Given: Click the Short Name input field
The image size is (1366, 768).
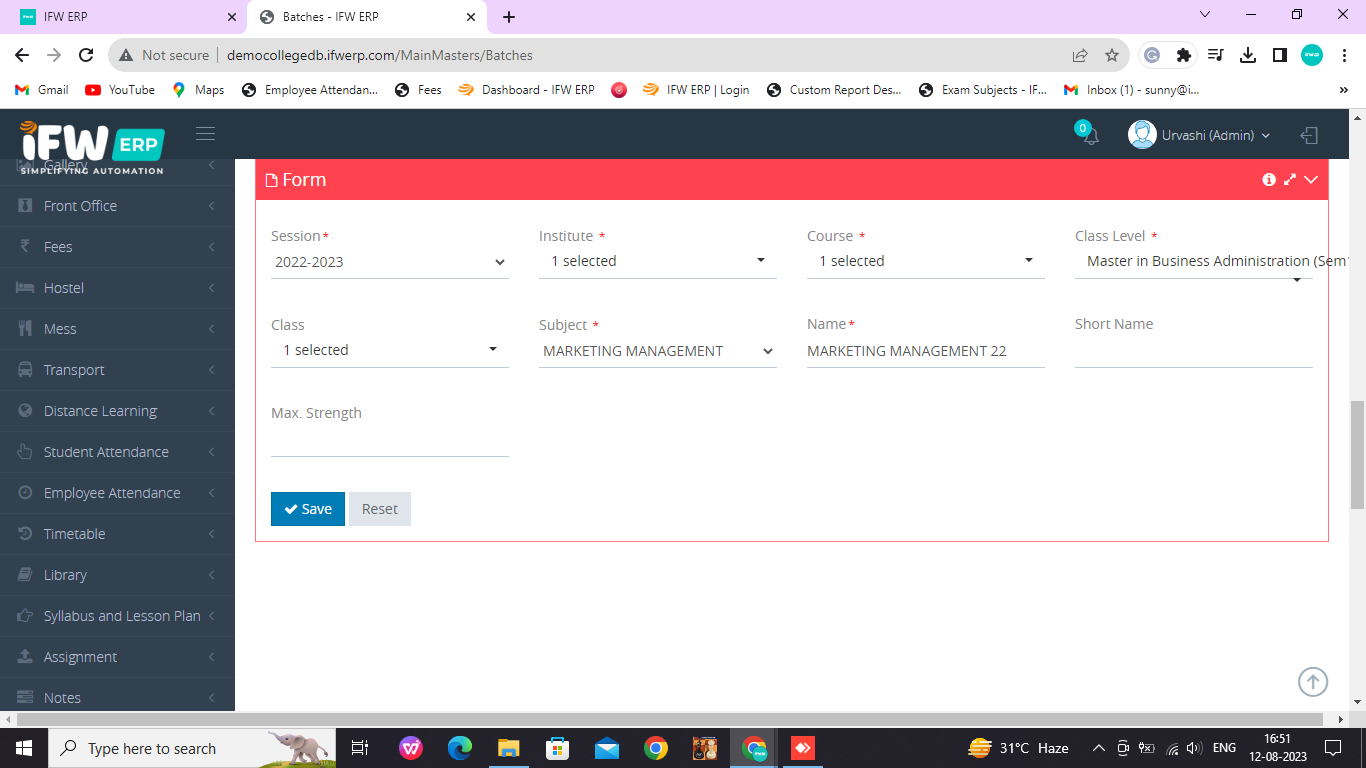Looking at the screenshot, I should [1194, 351].
